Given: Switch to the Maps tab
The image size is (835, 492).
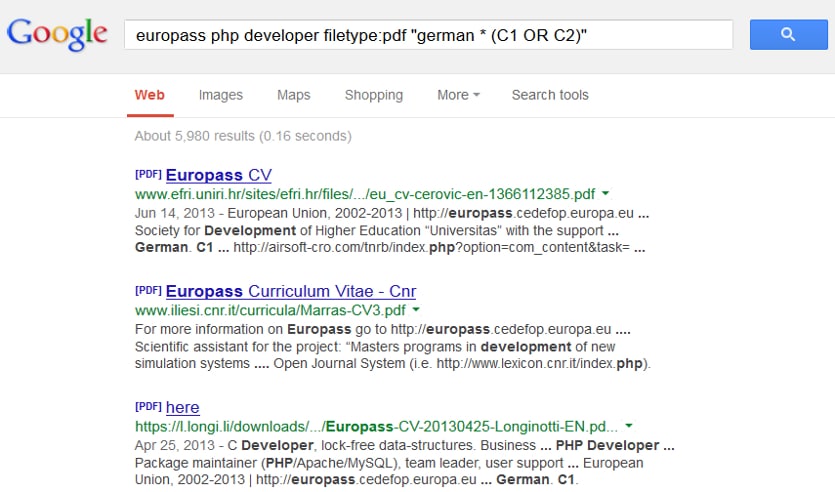Looking at the screenshot, I should (293, 95).
